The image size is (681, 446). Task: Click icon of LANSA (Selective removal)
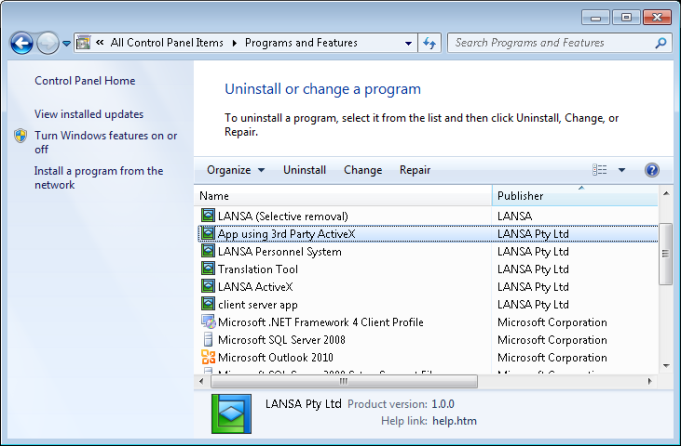[208, 215]
